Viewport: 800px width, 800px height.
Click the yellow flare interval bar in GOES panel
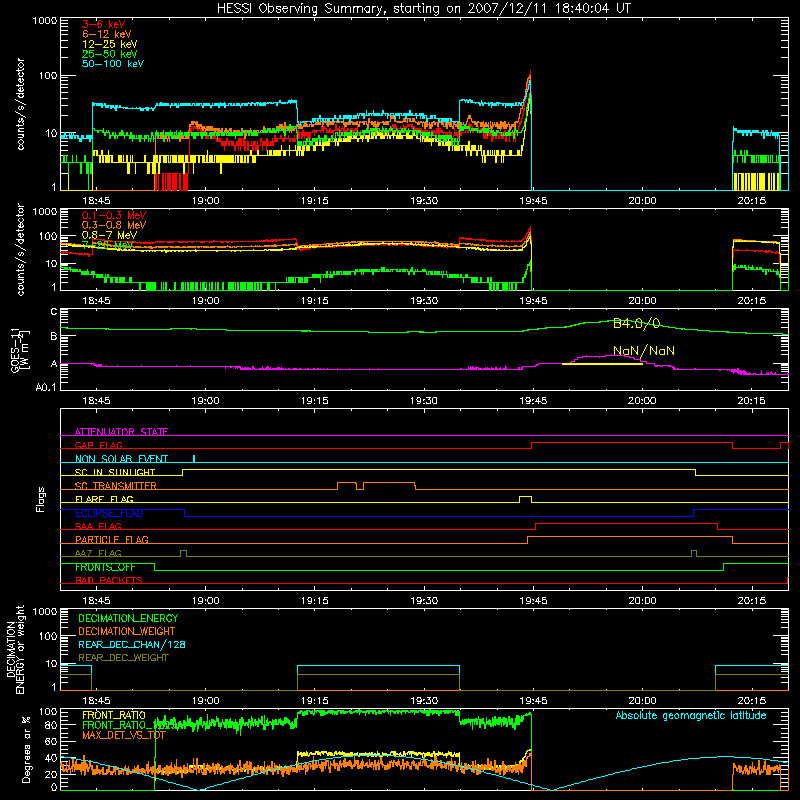click(x=602, y=364)
